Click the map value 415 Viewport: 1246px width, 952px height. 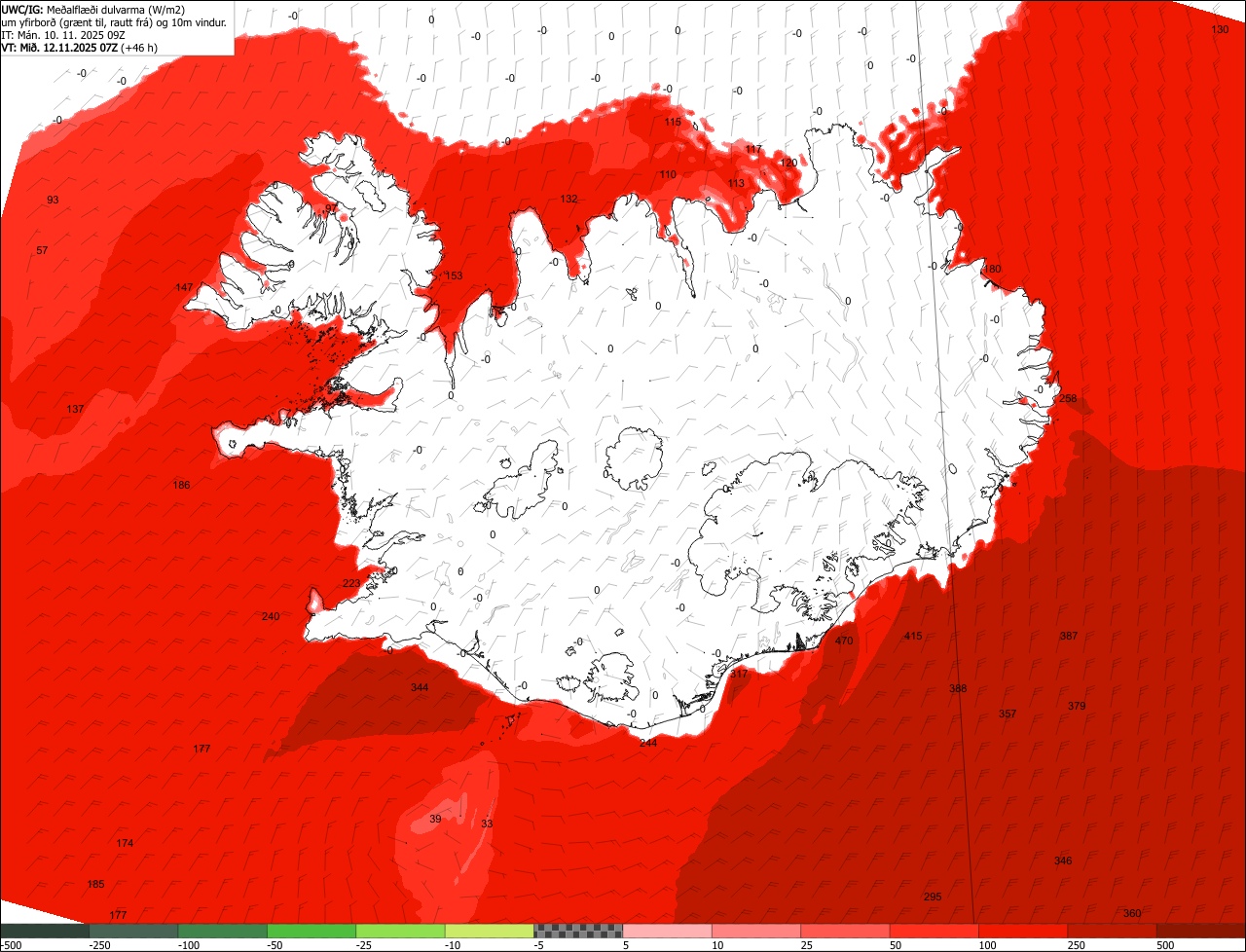pyautogui.click(x=913, y=637)
